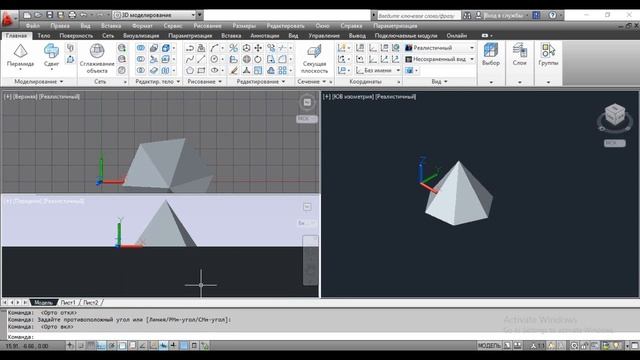This screenshot has height=360, width=640.
Task: Open the AutoCAD application menu button
Action: (x=8, y=19)
